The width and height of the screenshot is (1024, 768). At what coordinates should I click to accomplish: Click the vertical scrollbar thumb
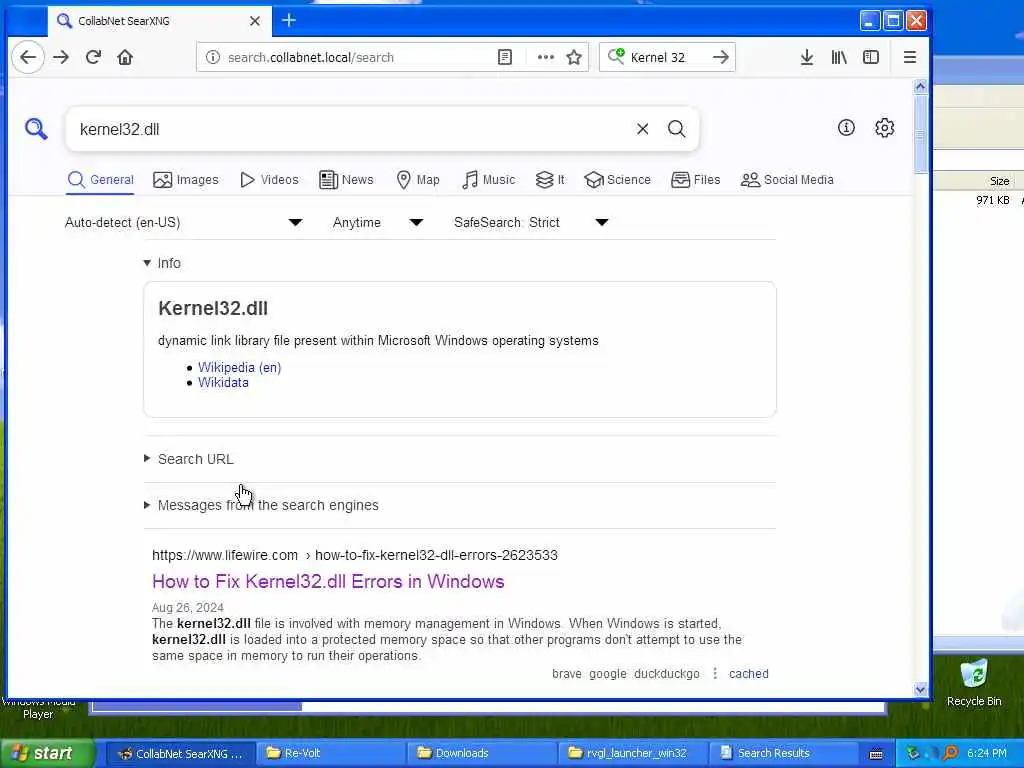point(920,134)
